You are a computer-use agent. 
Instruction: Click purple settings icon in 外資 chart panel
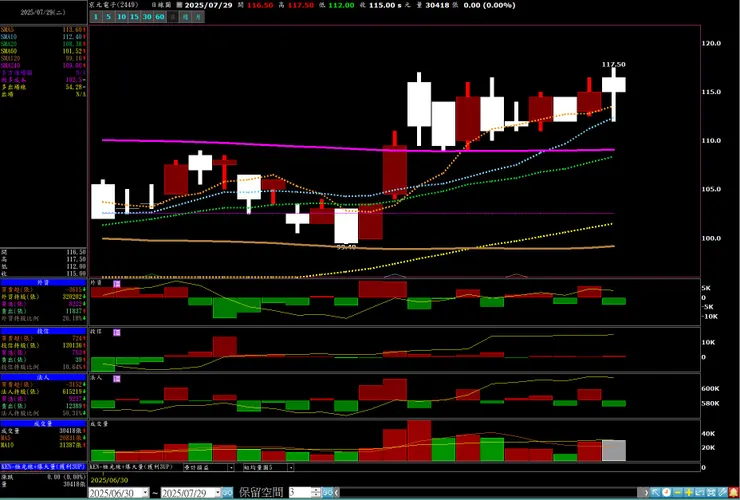click(117, 284)
